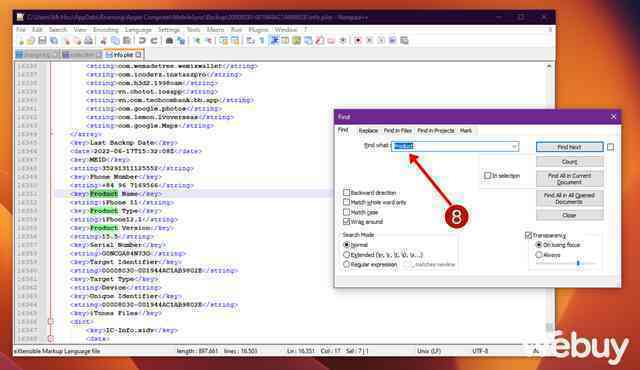Click the Find Next button
640x370 pixels.
[569, 147]
